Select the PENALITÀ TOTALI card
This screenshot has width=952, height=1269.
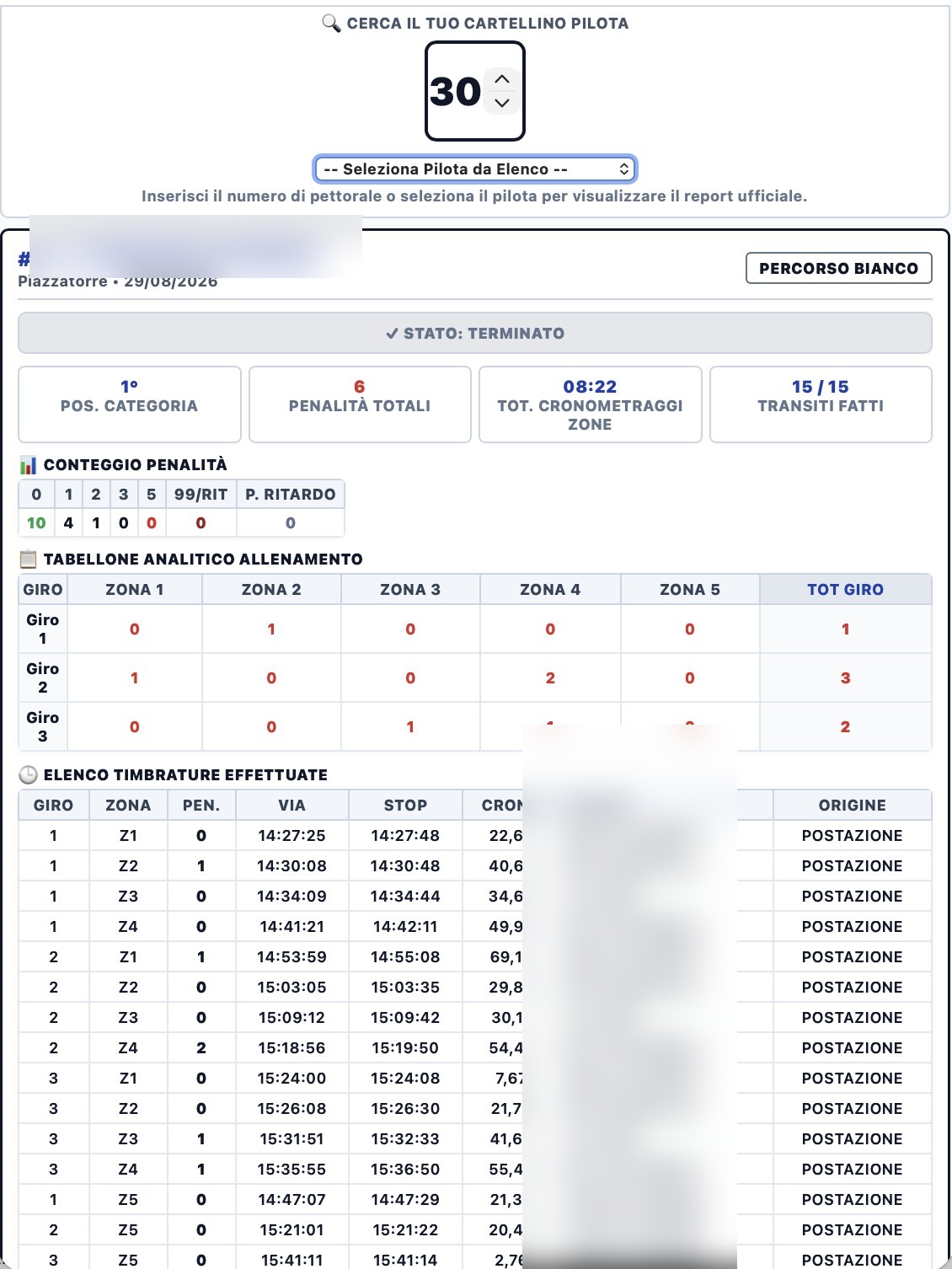click(360, 404)
